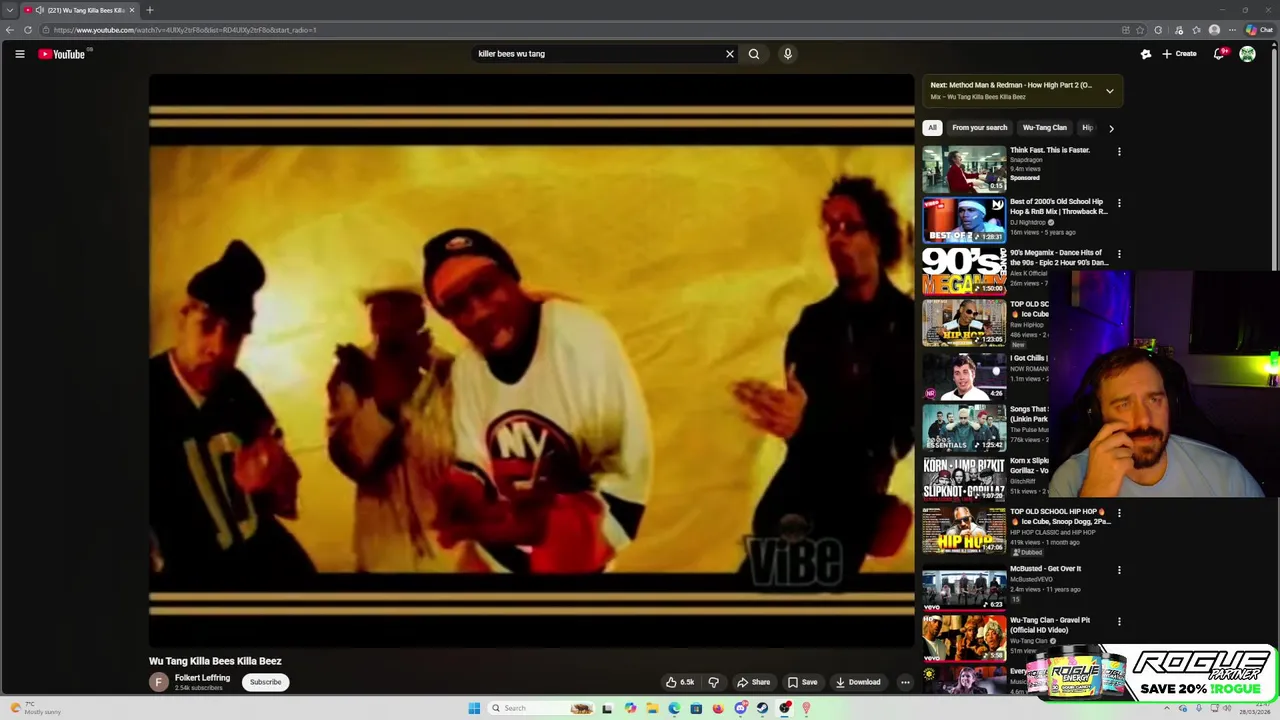Open Folkert Leffring channel avatar

158,682
